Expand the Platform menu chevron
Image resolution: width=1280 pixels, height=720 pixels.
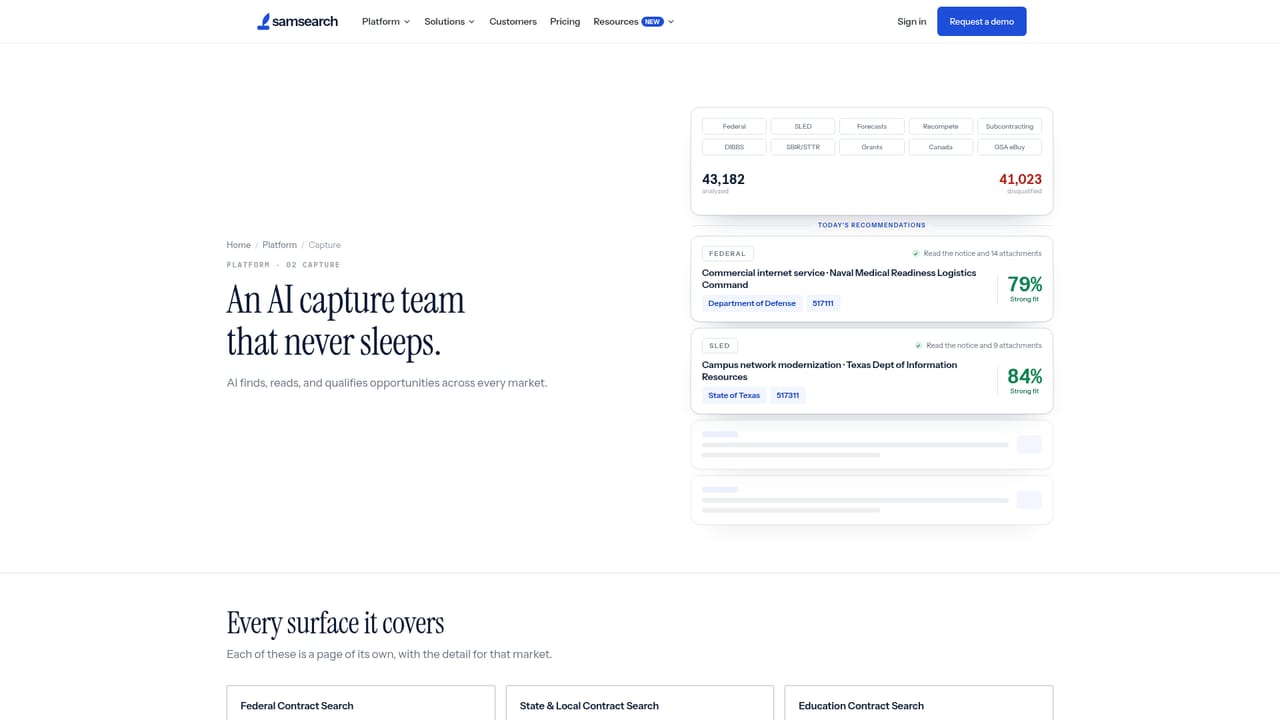[x=407, y=22]
